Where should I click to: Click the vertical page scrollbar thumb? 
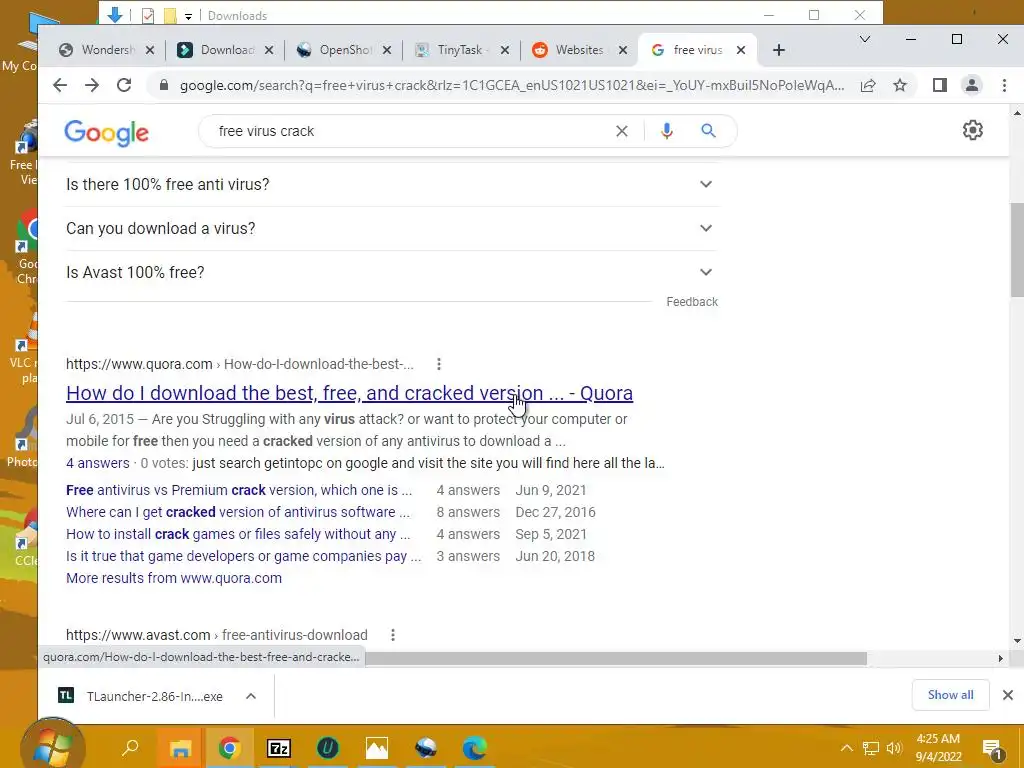(x=1017, y=249)
